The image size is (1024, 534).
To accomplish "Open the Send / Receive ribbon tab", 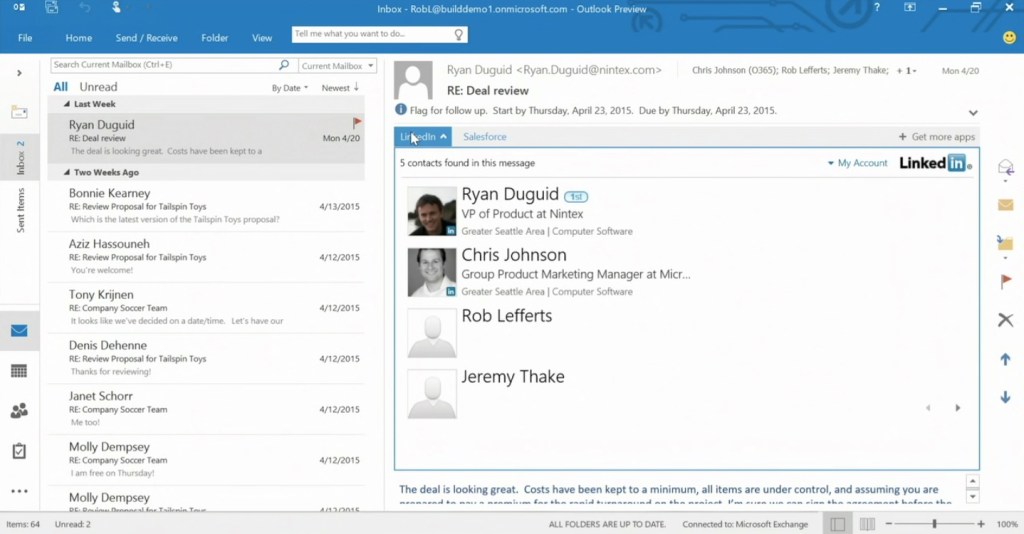I will click(146, 38).
